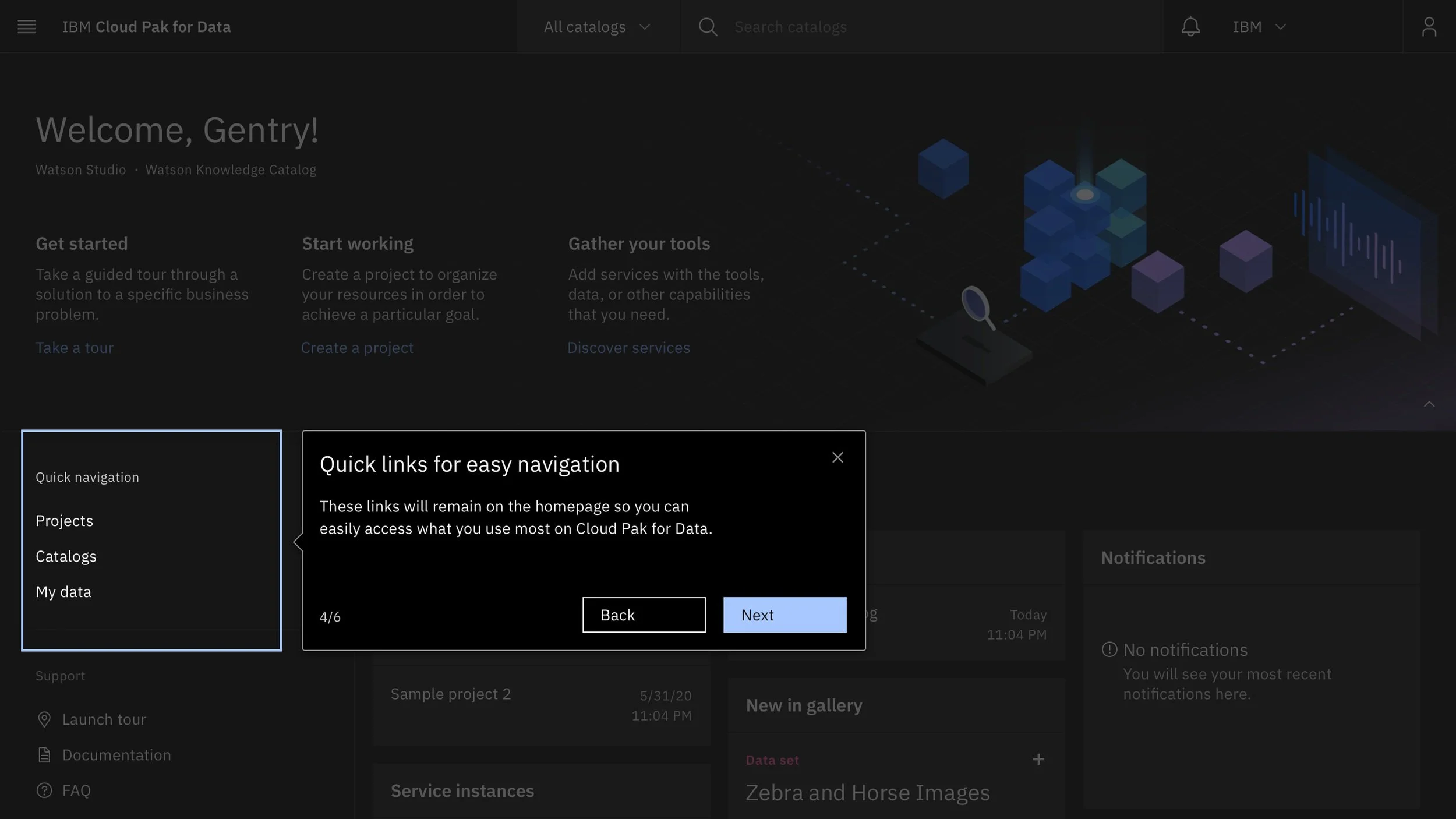The image size is (1456, 819).
Task: Open the IBM account dropdown
Action: click(1259, 27)
